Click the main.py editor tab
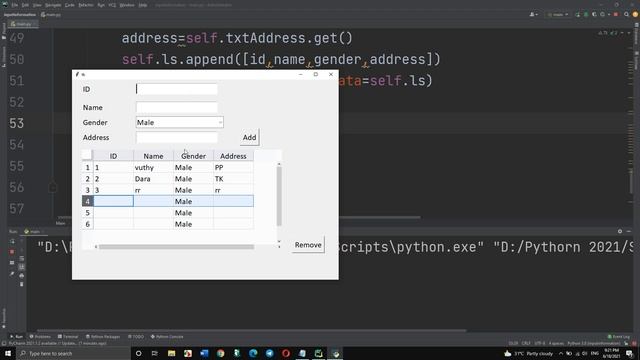This screenshot has height=360, width=640. pyautogui.click(x=23, y=24)
